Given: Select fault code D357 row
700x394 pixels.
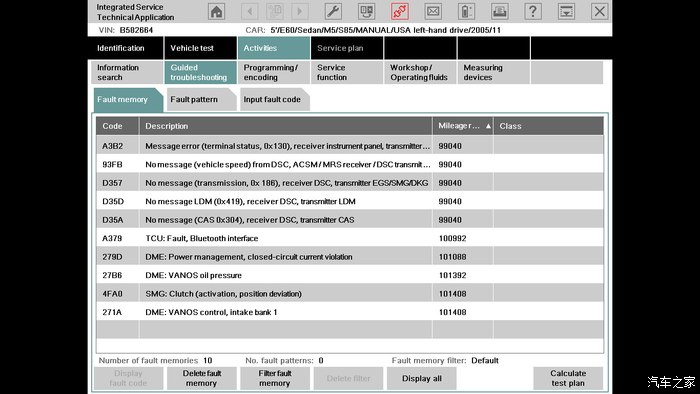Looking at the screenshot, I should click(x=350, y=183).
